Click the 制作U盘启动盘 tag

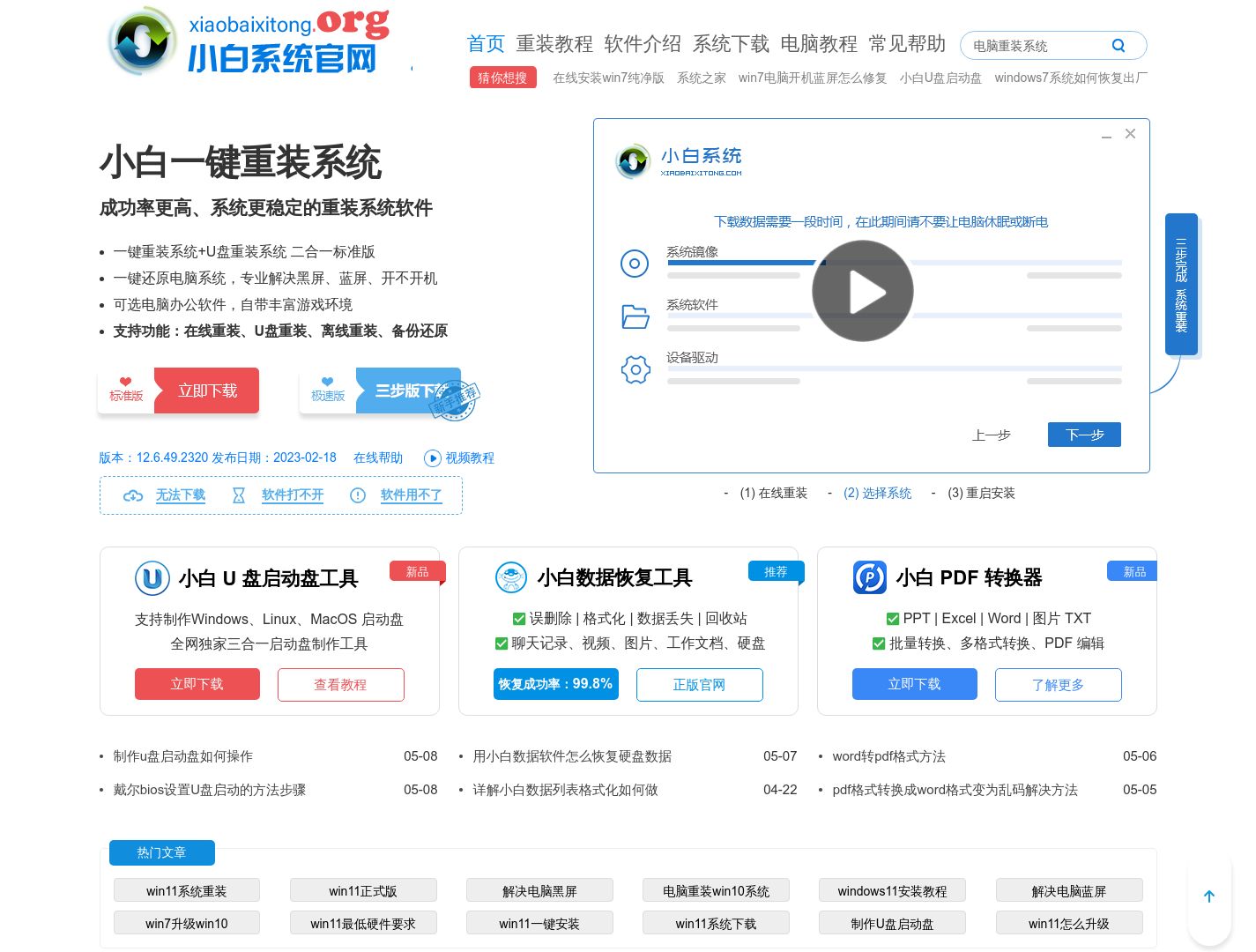click(893, 923)
